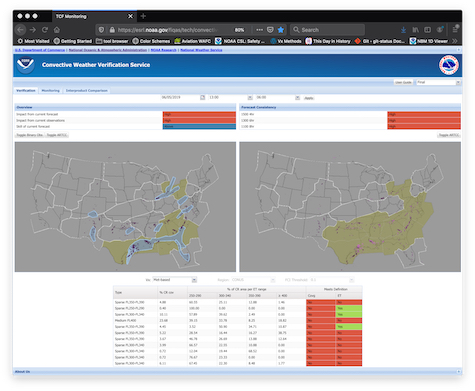Open Vx Methods bookmark
The height and width of the screenshot is (391, 475).
point(286,41)
